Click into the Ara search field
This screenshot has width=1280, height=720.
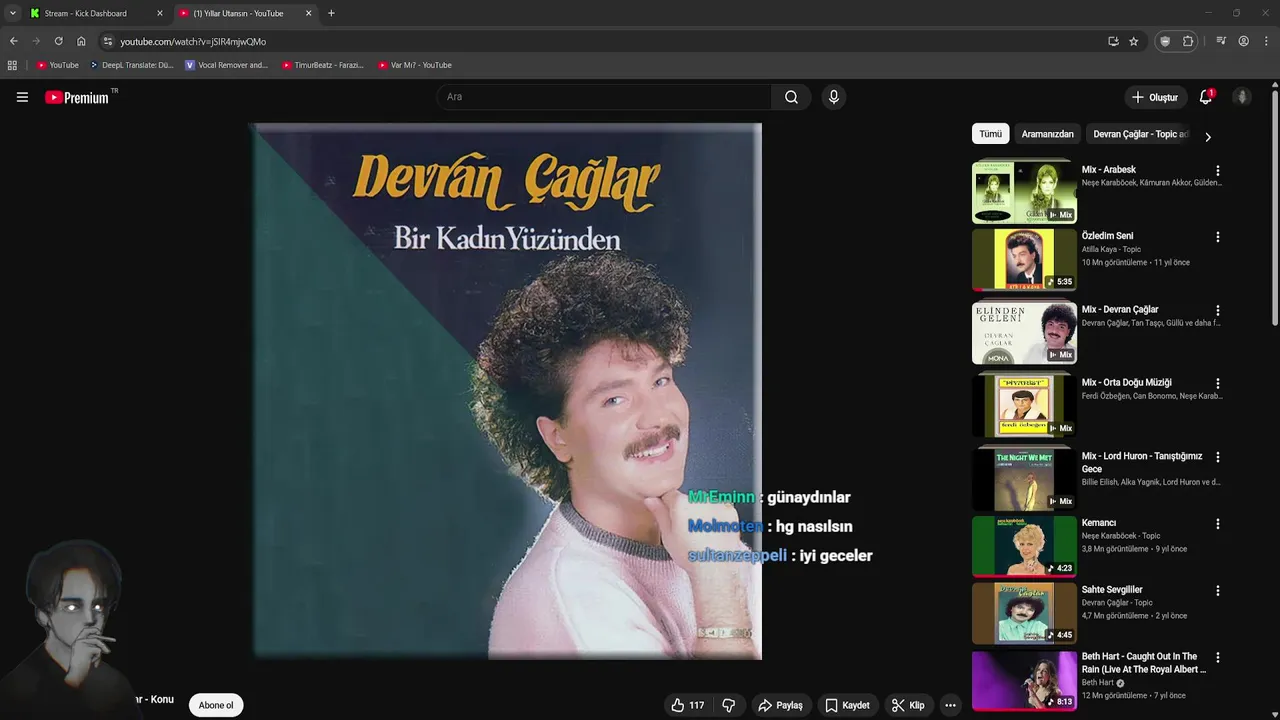[x=603, y=97]
